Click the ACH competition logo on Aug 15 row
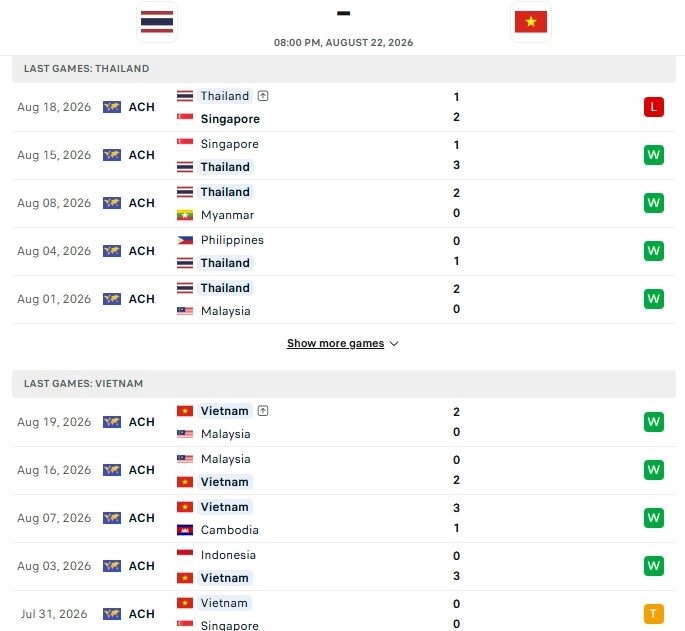The image size is (685, 631). (112, 155)
